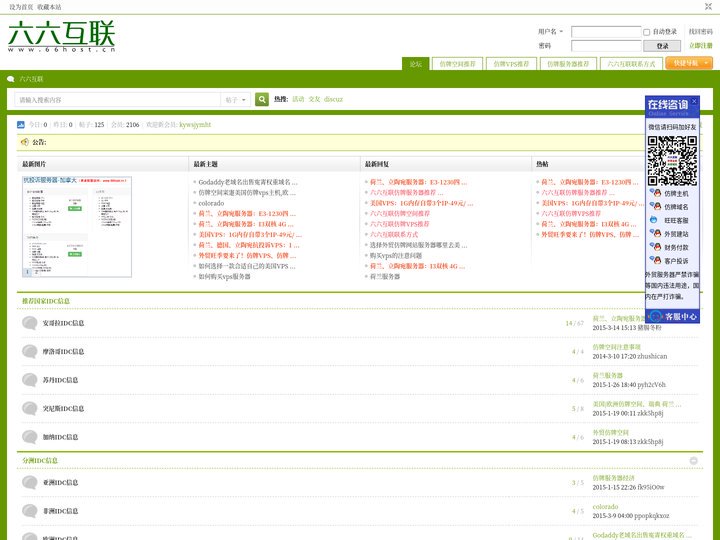Open new member kywsjymht profile
The height and width of the screenshot is (540, 720).
[195, 124]
